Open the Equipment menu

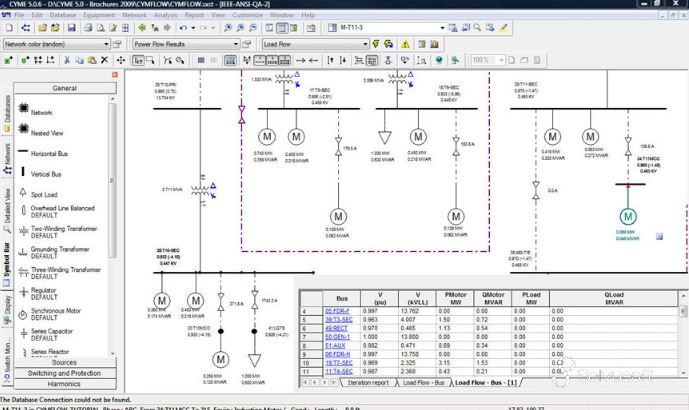tap(98, 15)
